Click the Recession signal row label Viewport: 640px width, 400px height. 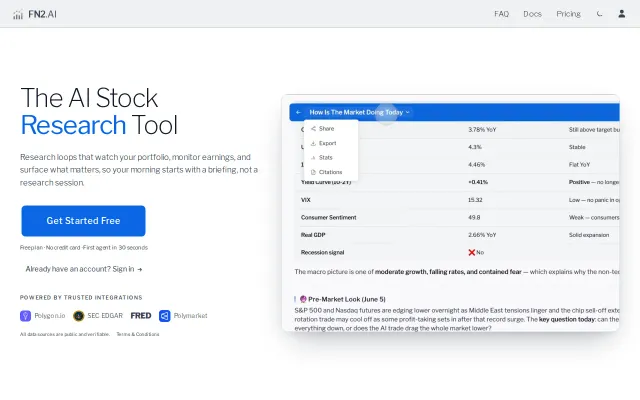[x=322, y=253]
